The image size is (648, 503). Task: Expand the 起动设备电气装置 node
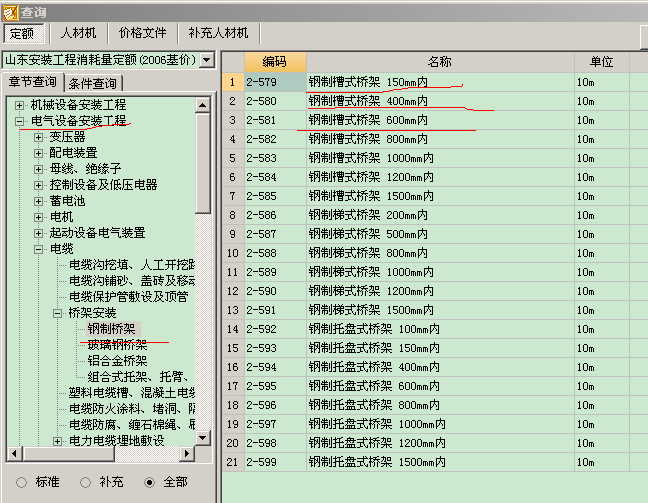coord(38,233)
